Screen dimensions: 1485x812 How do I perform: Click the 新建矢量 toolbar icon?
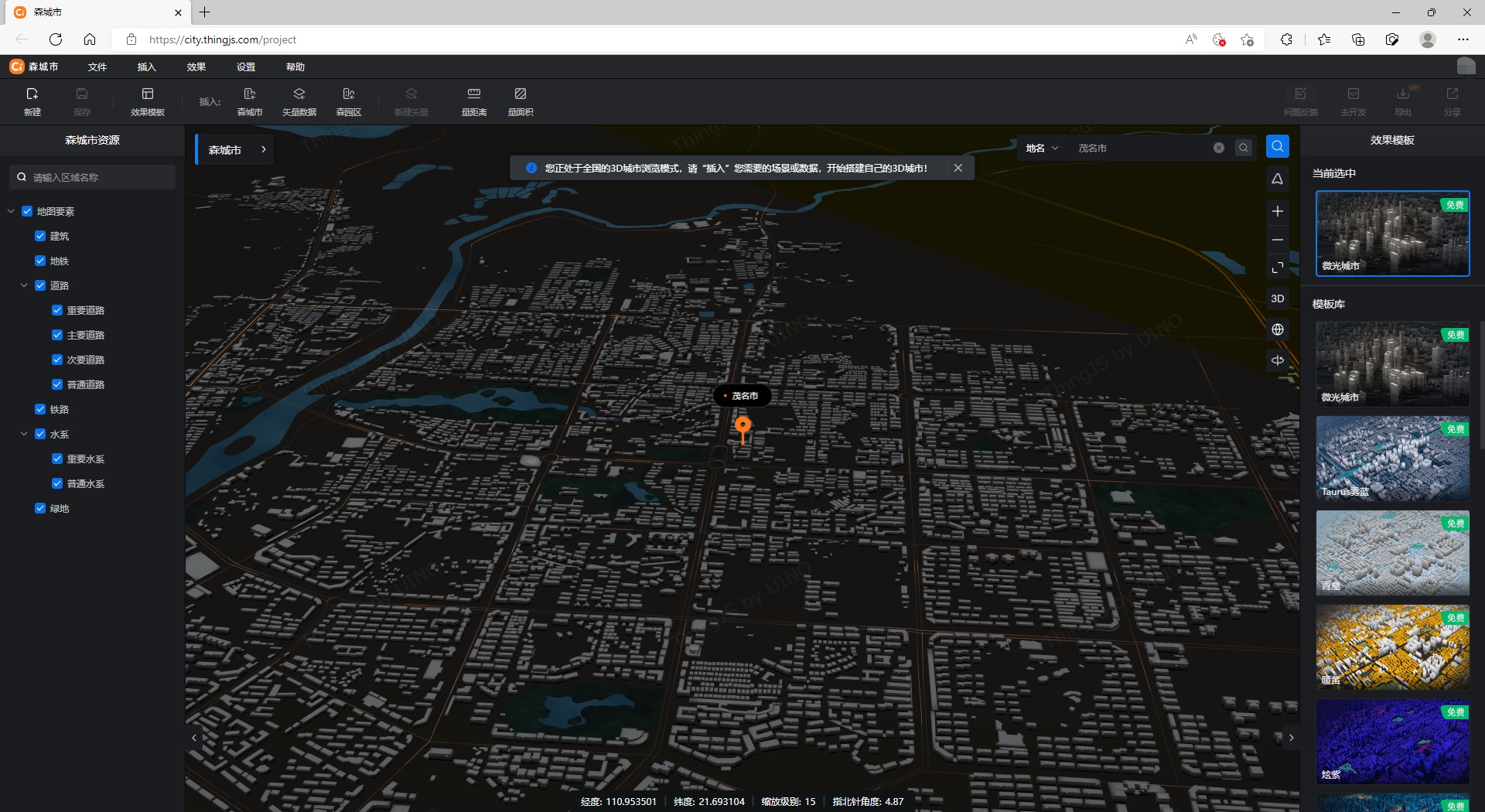point(411,101)
